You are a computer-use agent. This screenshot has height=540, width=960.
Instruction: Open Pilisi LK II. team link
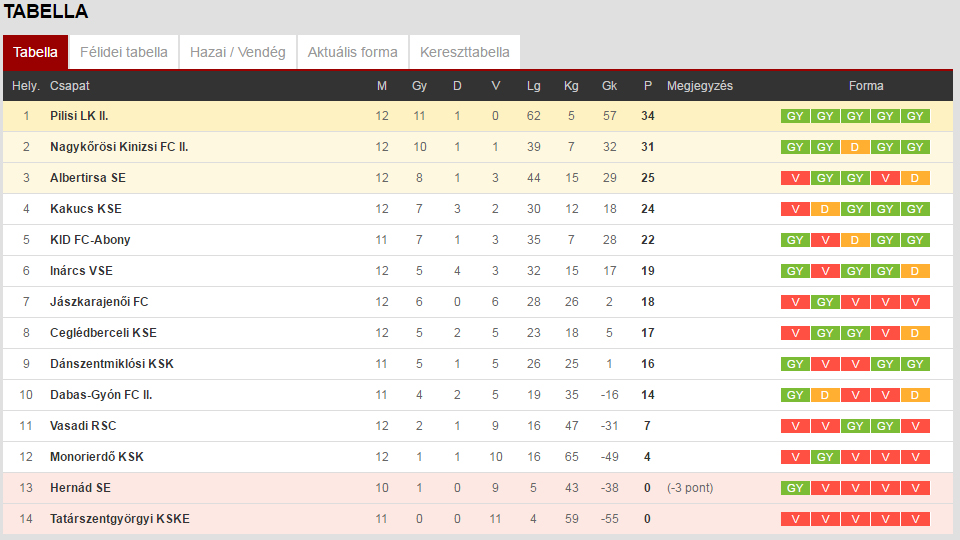(79, 116)
